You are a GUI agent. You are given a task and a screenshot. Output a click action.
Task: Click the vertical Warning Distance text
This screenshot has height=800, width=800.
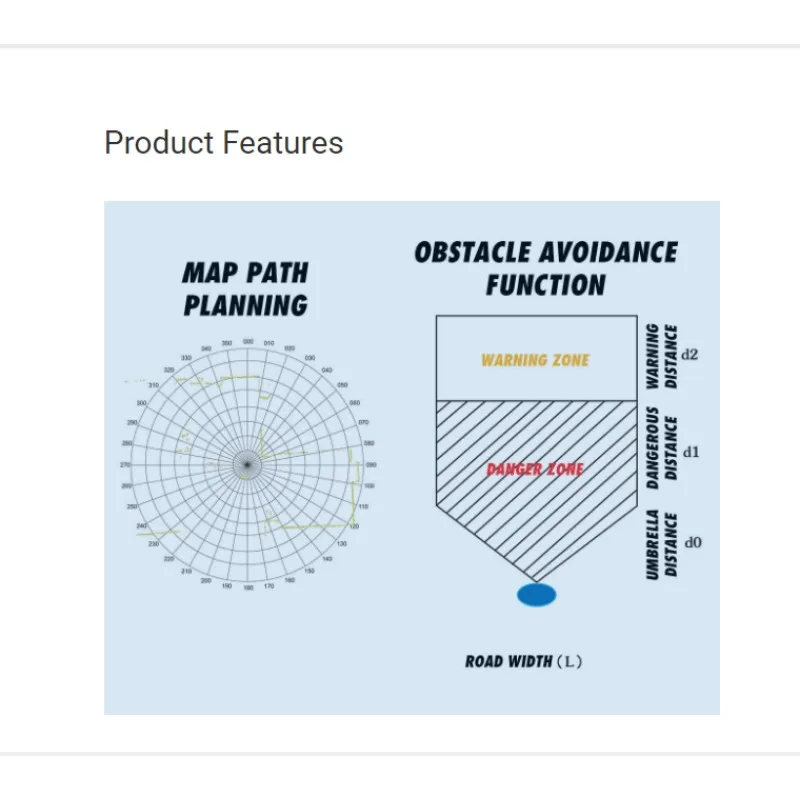pos(661,356)
